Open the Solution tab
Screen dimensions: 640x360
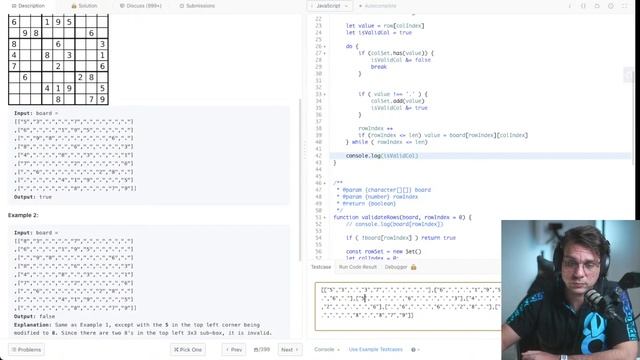click(x=84, y=6)
